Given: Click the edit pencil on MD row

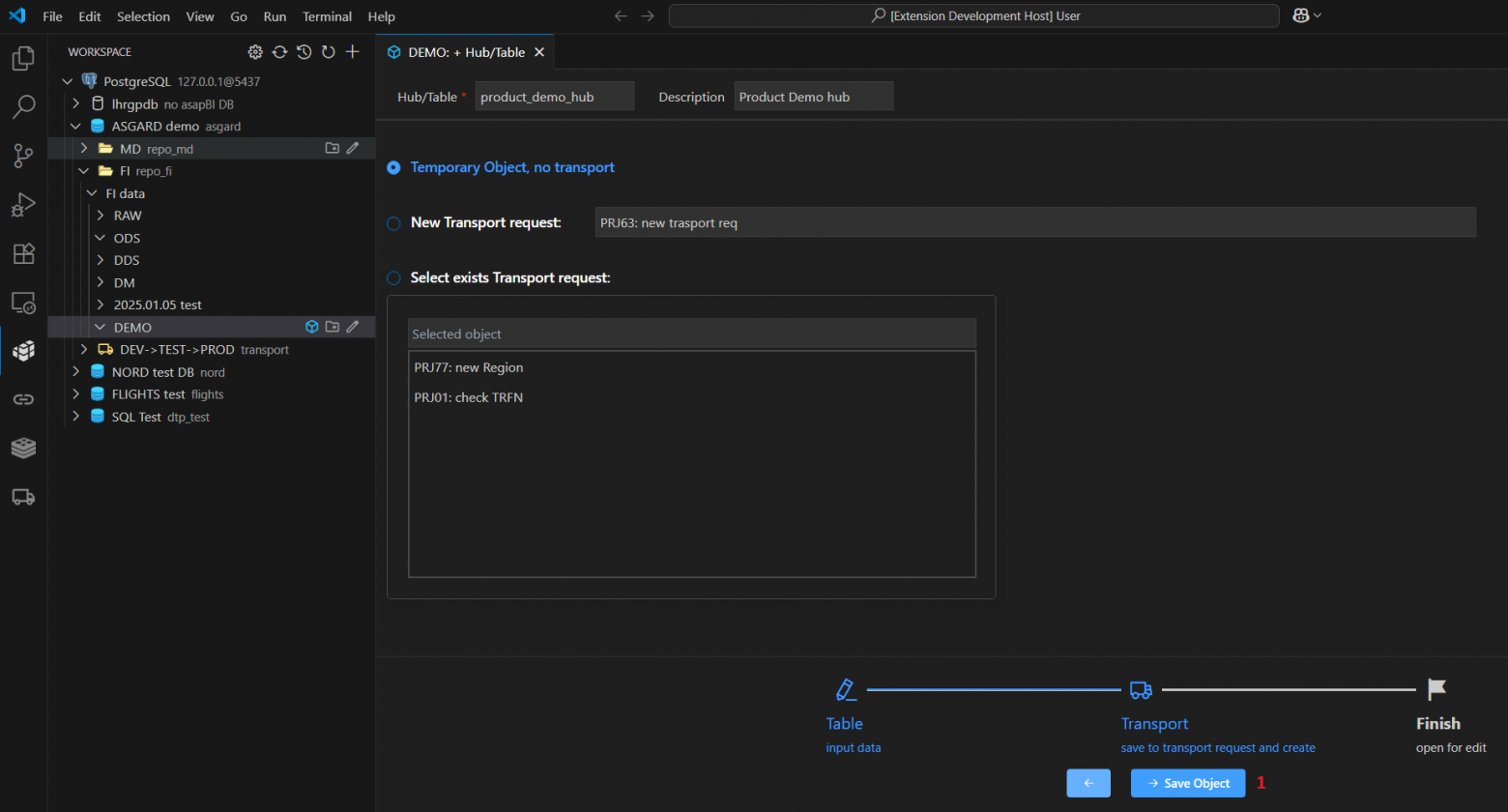Looking at the screenshot, I should (x=353, y=149).
